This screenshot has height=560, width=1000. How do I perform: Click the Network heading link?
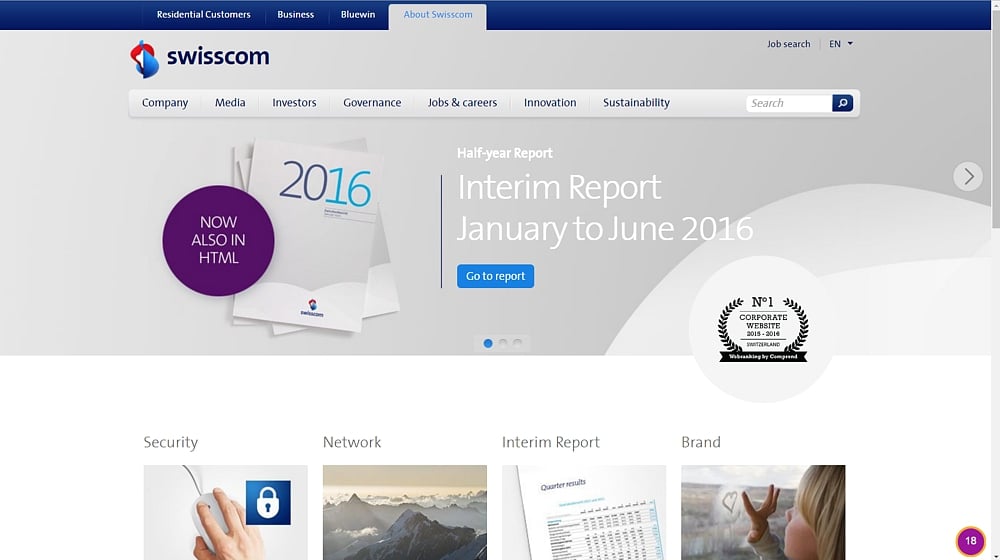coord(351,442)
